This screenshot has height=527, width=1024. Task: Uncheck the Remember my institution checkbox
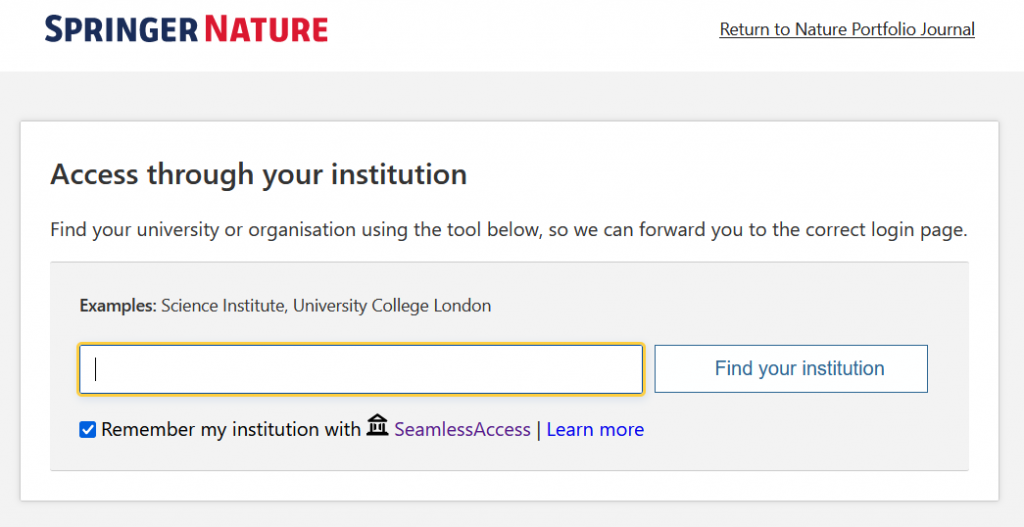tap(88, 430)
